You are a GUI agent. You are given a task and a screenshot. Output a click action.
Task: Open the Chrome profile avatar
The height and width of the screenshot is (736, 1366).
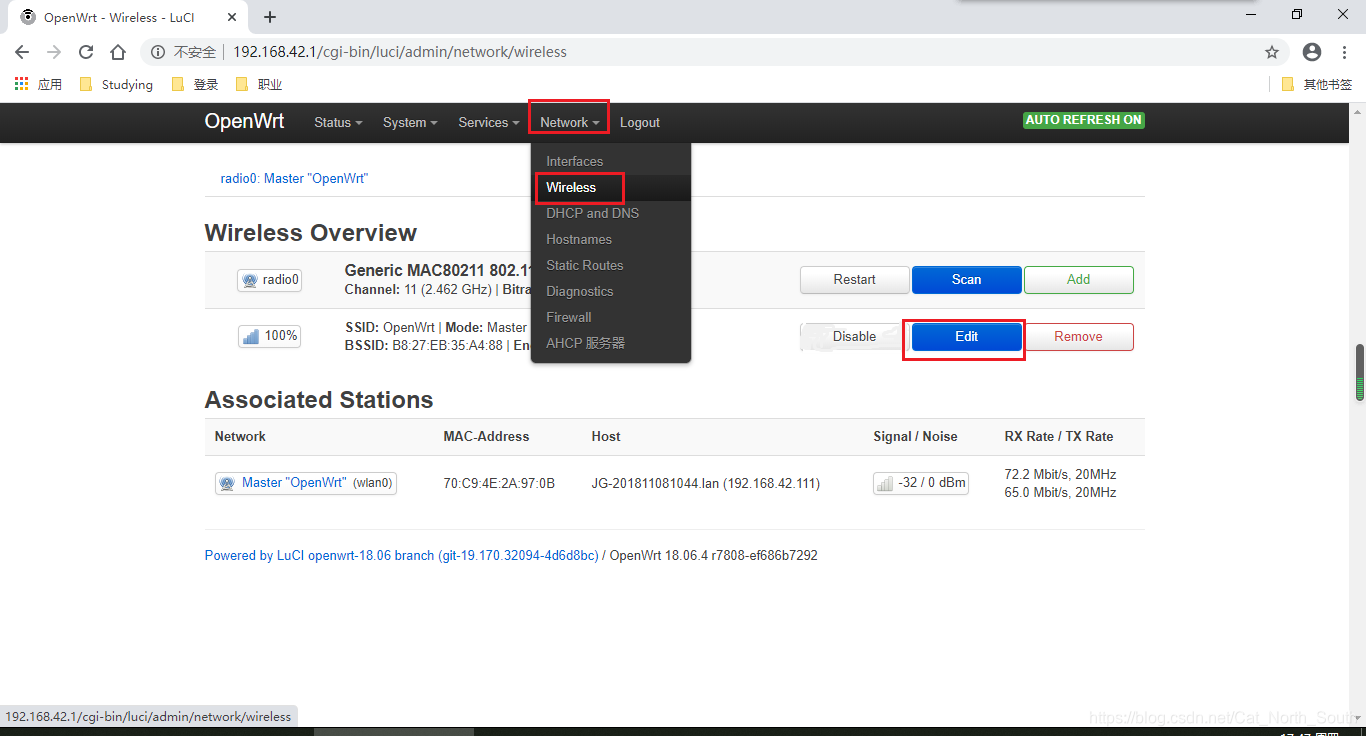pos(1312,52)
